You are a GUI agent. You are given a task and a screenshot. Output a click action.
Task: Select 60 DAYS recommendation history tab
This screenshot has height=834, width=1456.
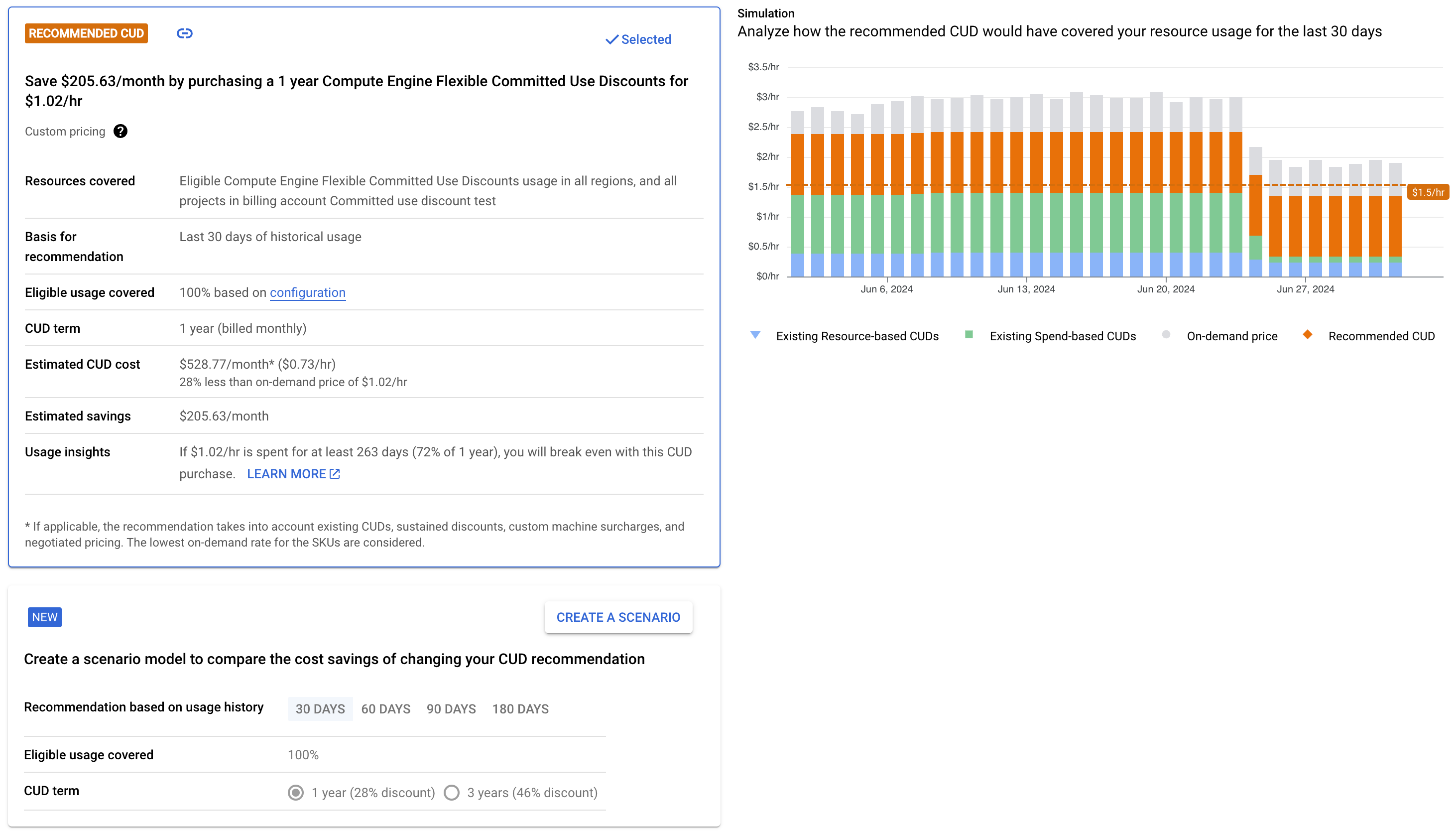pyautogui.click(x=385, y=709)
